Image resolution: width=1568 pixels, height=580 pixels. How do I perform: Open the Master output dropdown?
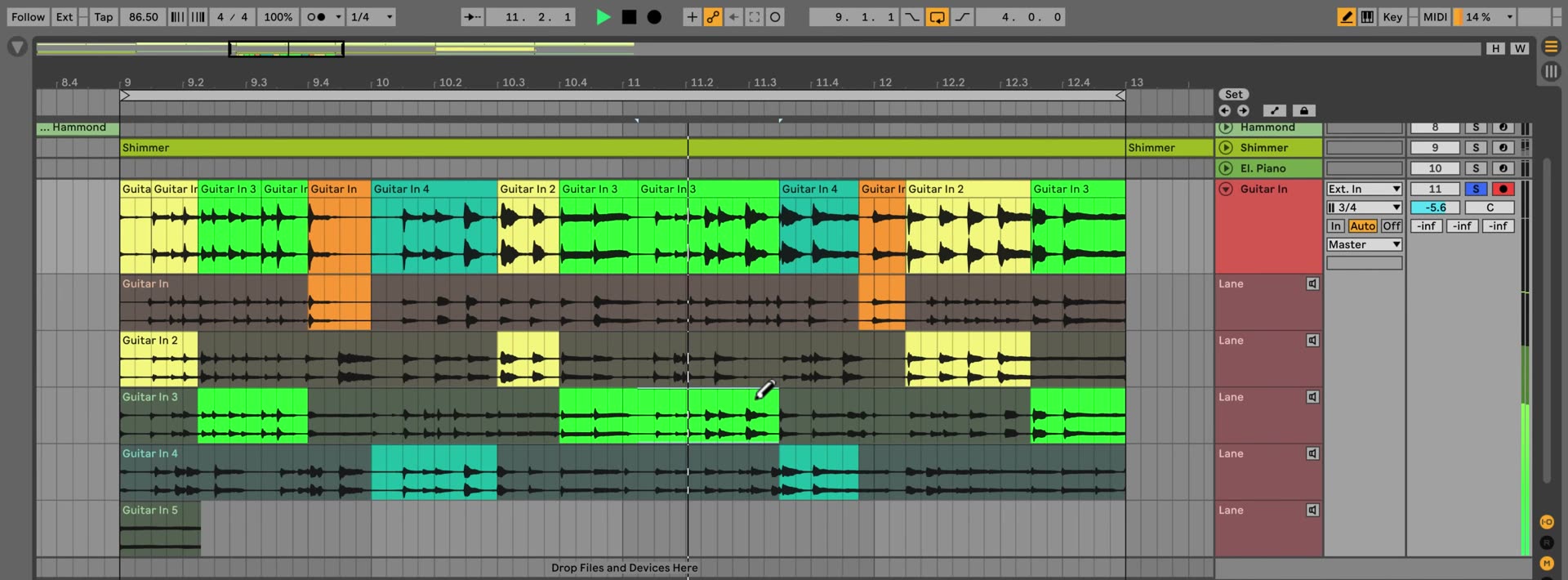(1364, 244)
